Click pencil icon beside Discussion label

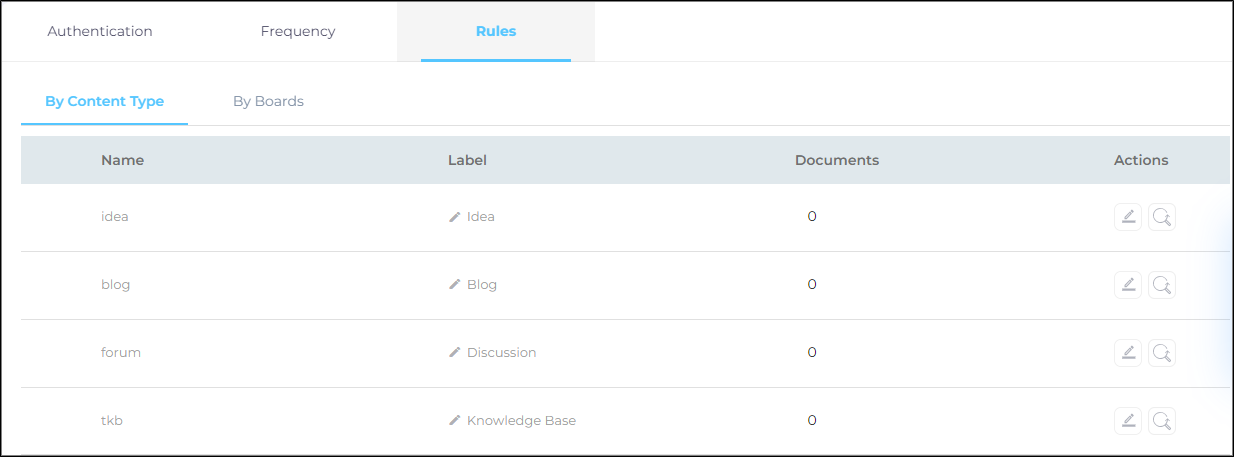455,353
